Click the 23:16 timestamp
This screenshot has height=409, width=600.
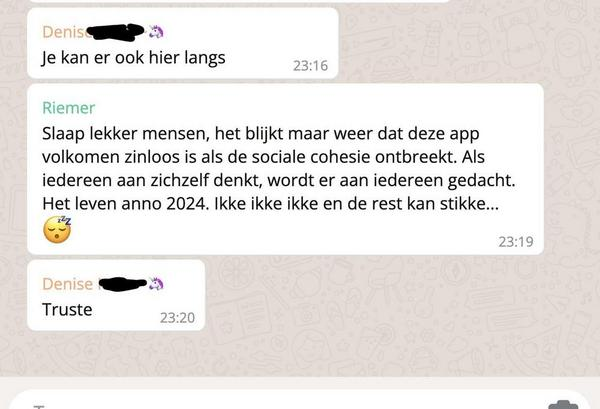tap(310, 66)
